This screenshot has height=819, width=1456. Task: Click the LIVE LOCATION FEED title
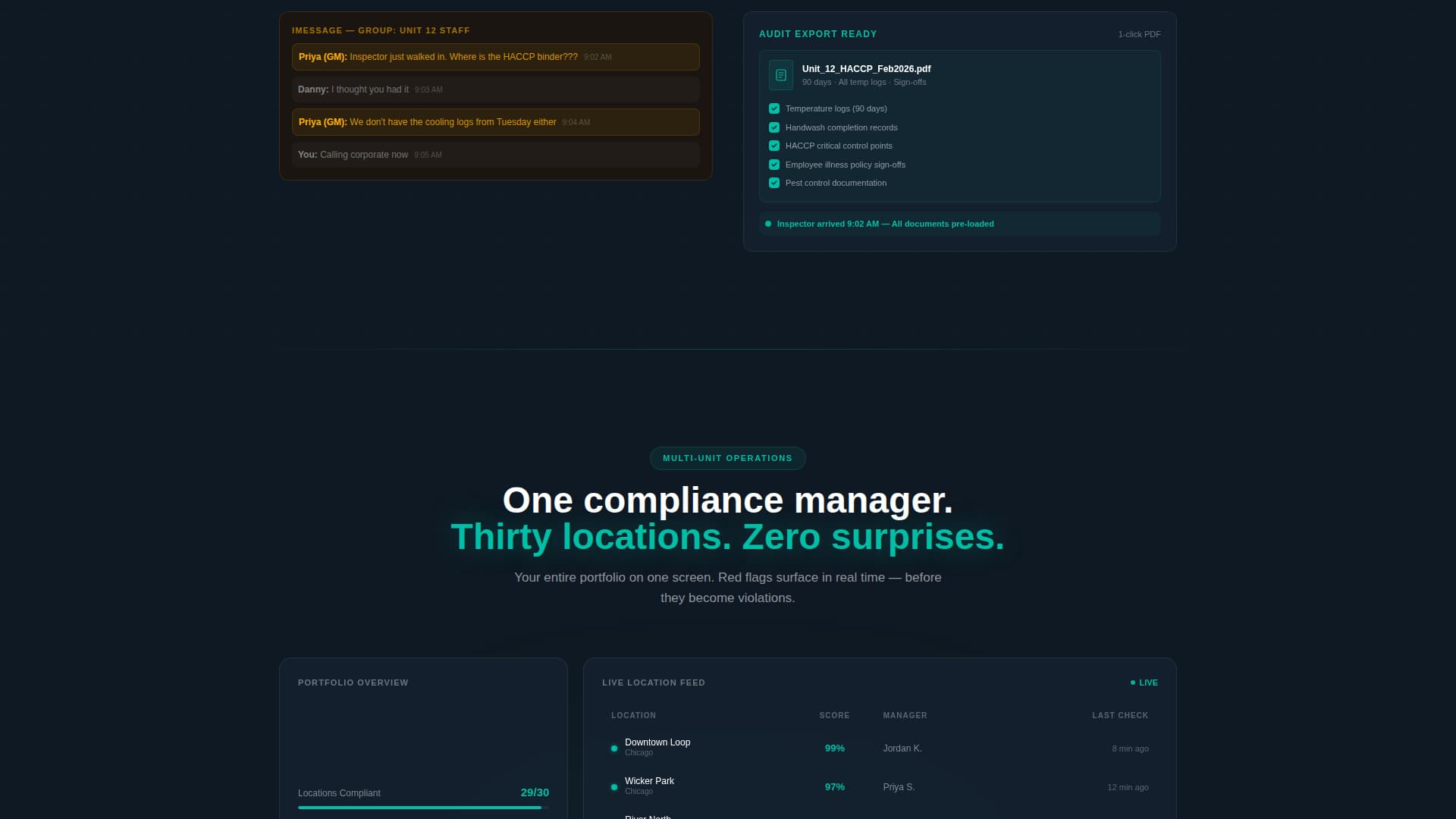click(654, 682)
